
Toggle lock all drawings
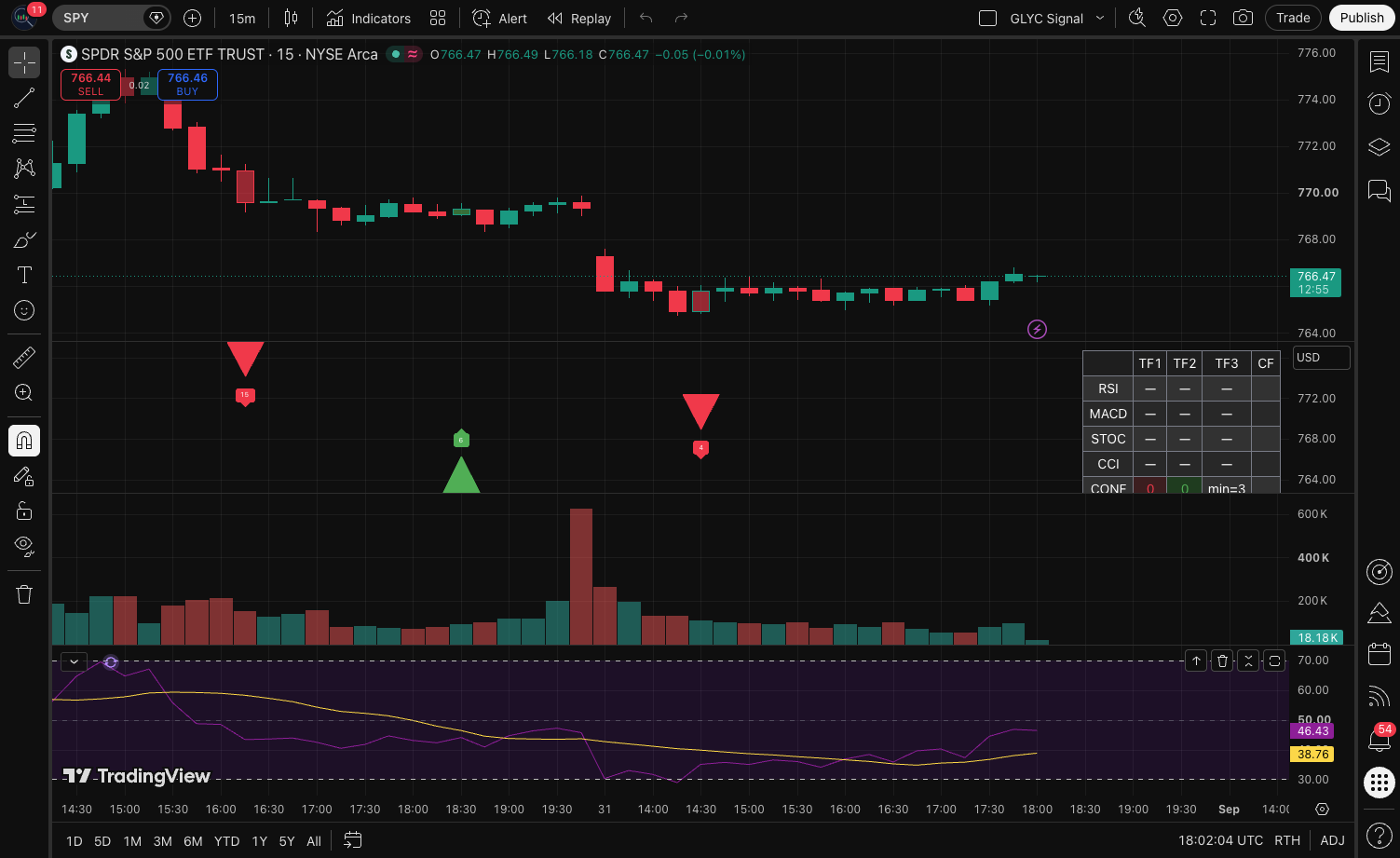(x=24, y=511)
